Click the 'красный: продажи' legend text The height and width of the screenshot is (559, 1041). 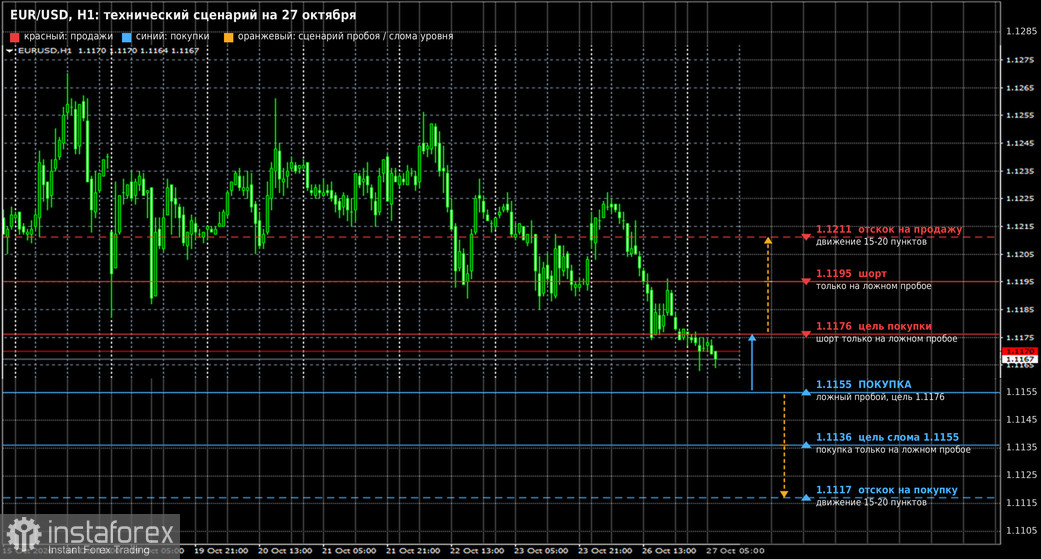[x=68, y=37]
